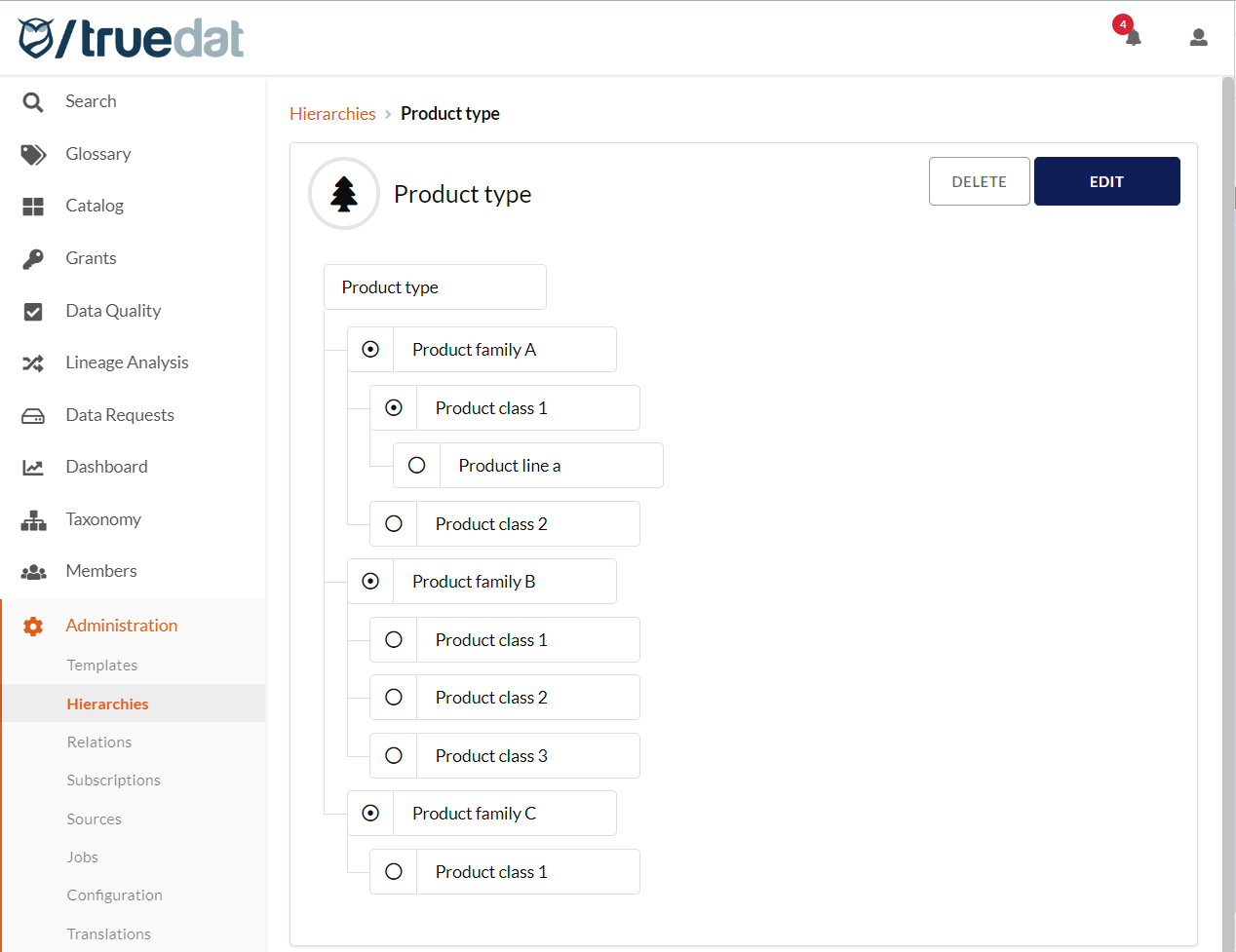
Task: Click the EDIT button
Action: coord(1106,182)
